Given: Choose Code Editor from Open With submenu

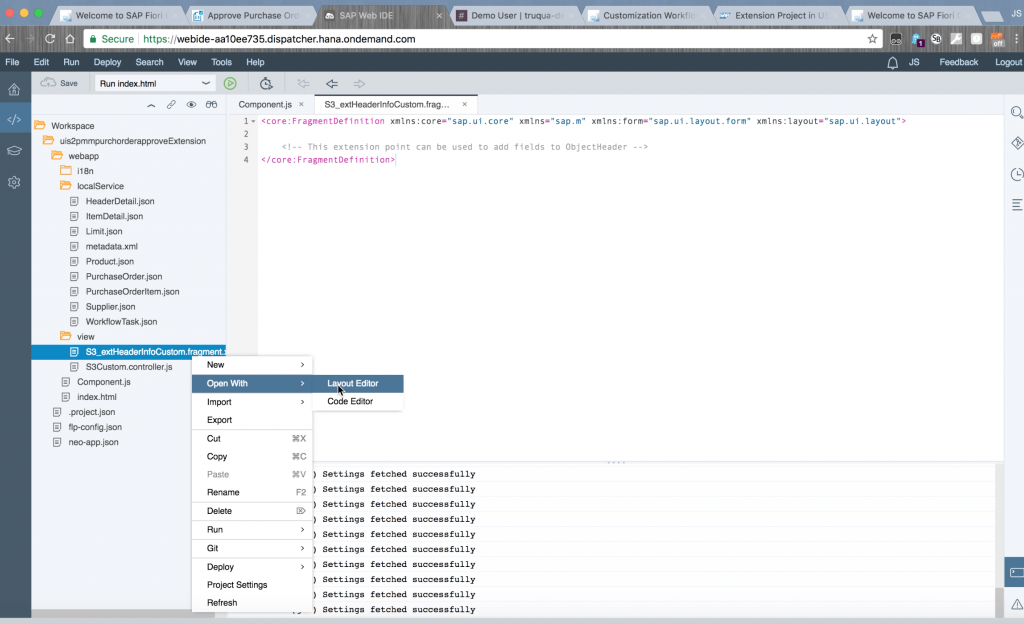Looking at the screenshot, I should [357, 401].
